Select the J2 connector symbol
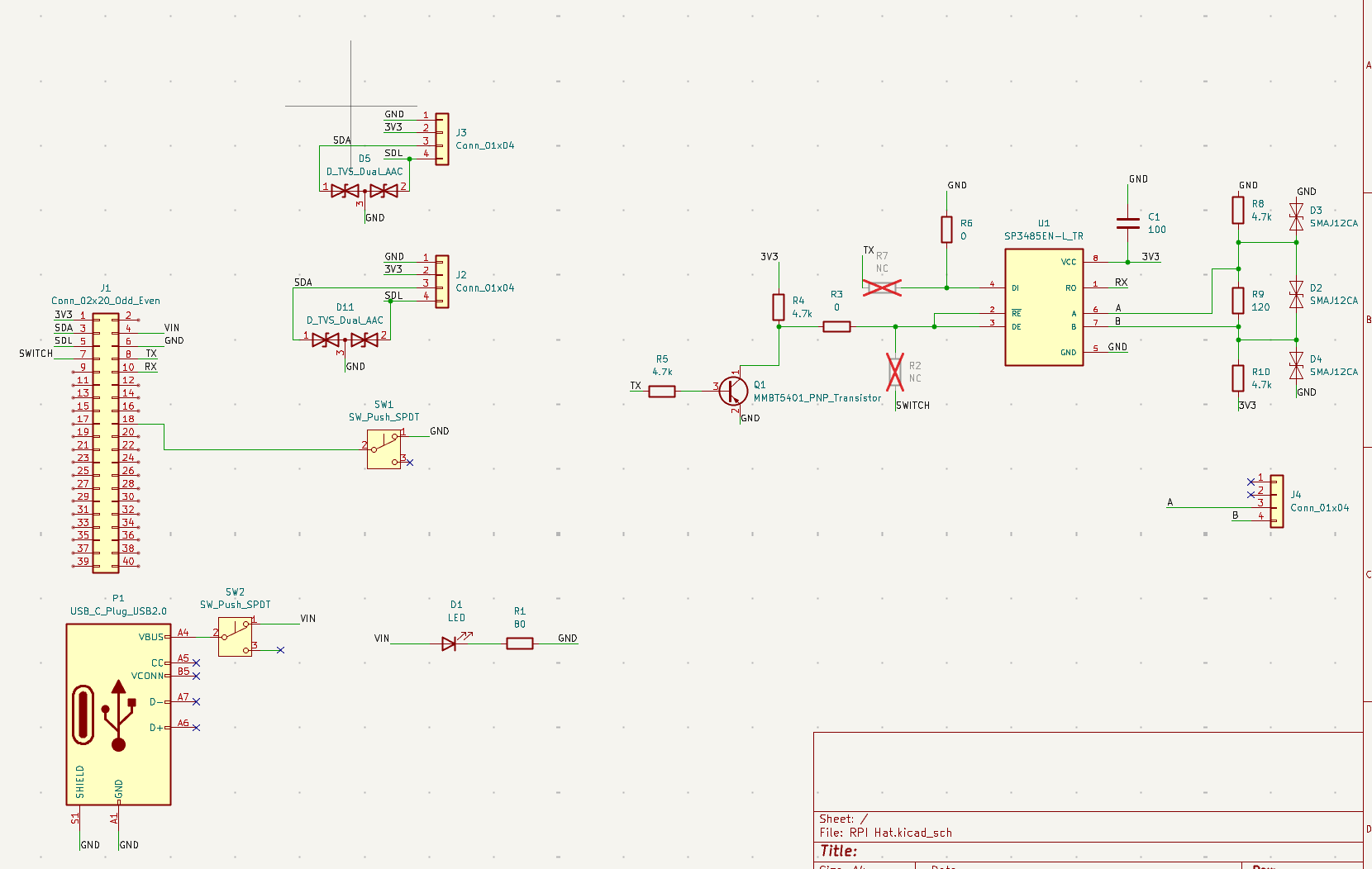This screenshot has height=869, width=1372. click(x=442, y=282)
